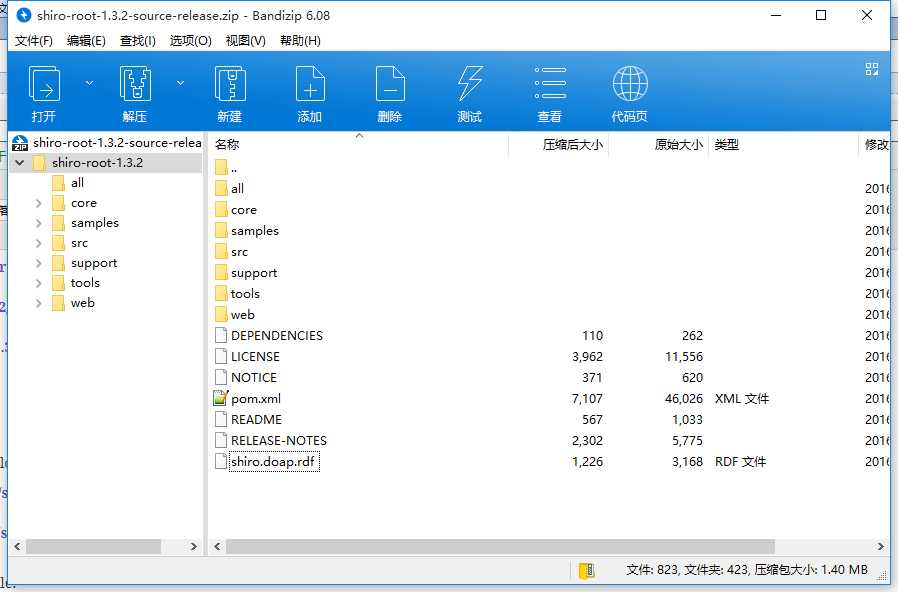
Task: Open the 文件(F) menu
Action: tap(34, 41)
